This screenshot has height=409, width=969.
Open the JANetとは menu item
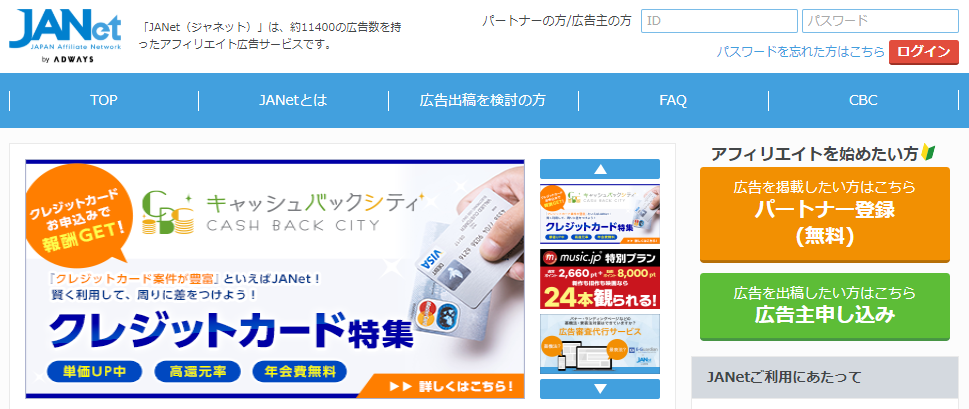(293, 100)
